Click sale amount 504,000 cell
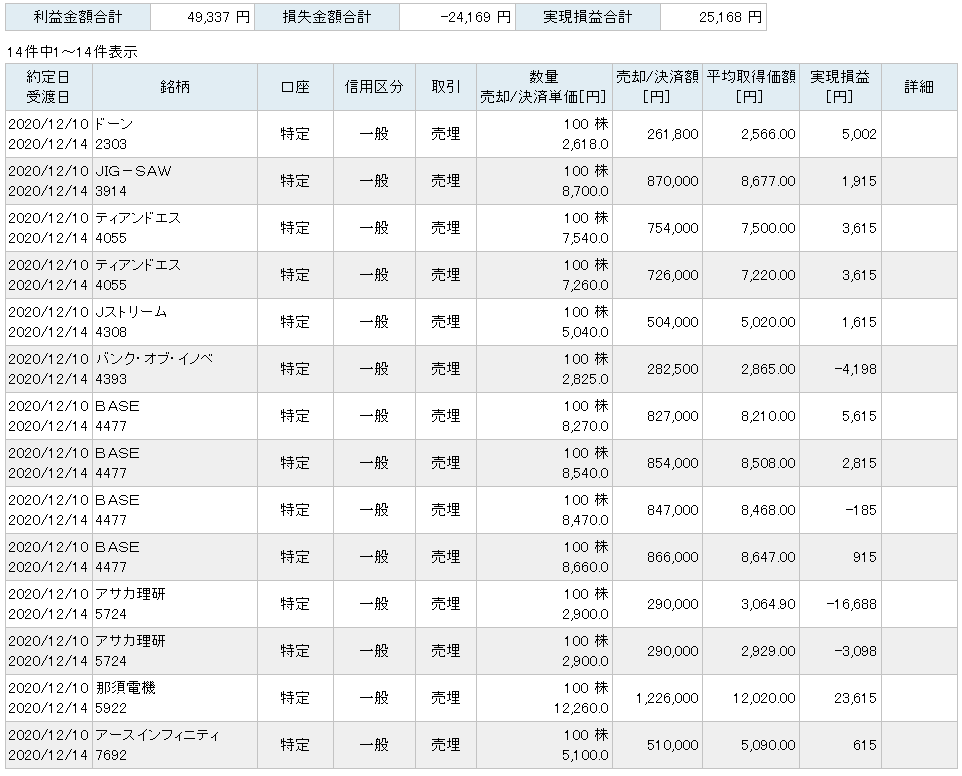 click(657, 322)
